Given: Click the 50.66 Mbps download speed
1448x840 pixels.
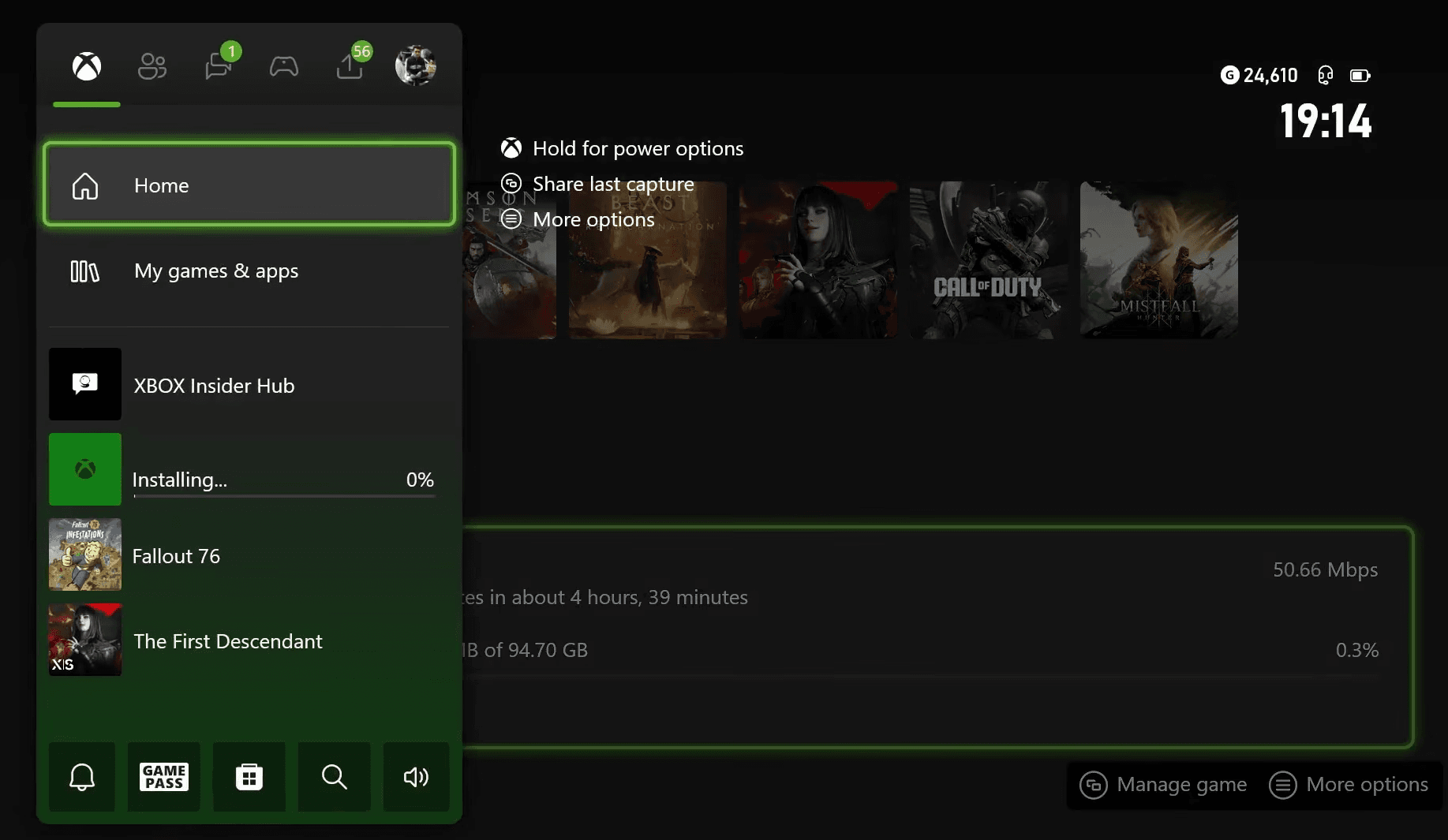Looking at the screenshot, I should click(x=1326, y=569).
